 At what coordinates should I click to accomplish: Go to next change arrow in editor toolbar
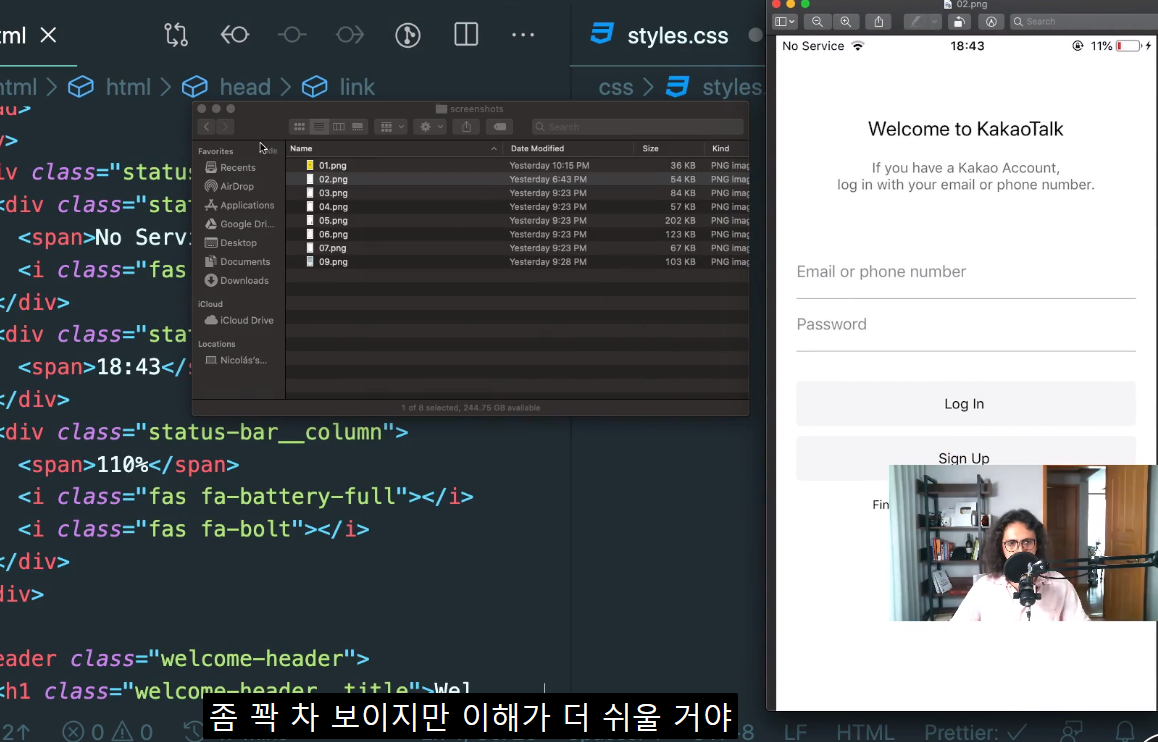click(x=350, y=35)
